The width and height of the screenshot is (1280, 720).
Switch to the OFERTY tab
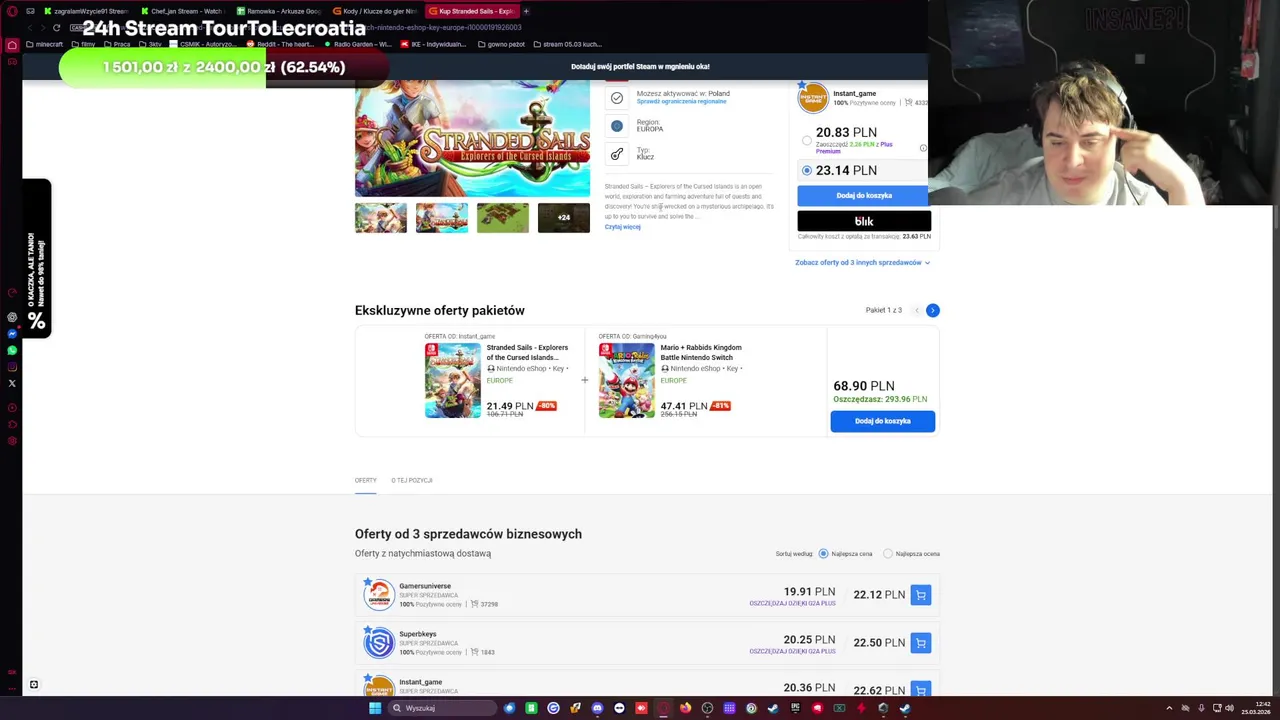[x=366, y=480]
